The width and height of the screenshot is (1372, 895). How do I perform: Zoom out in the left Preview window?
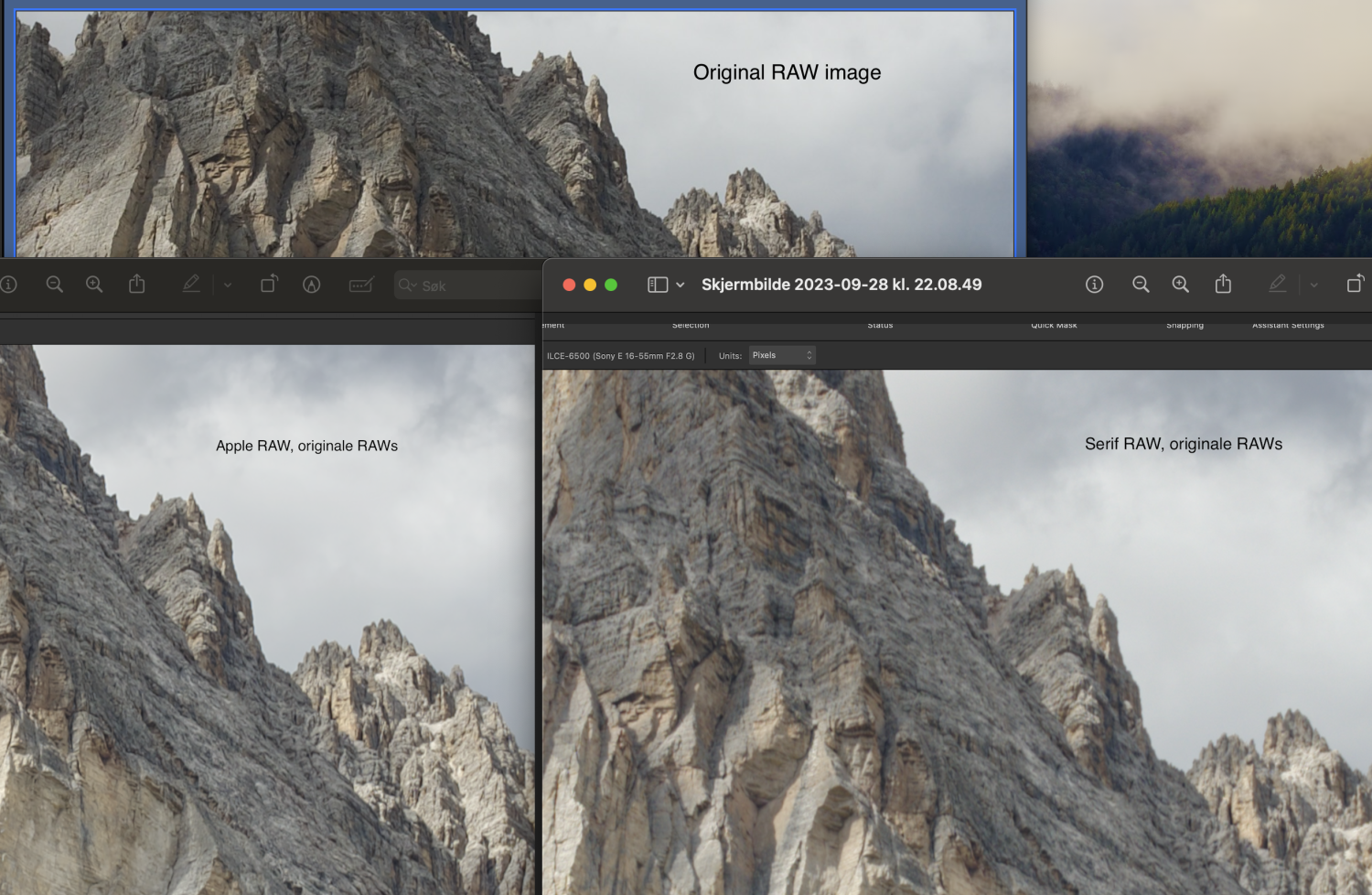tap(55, 285)
